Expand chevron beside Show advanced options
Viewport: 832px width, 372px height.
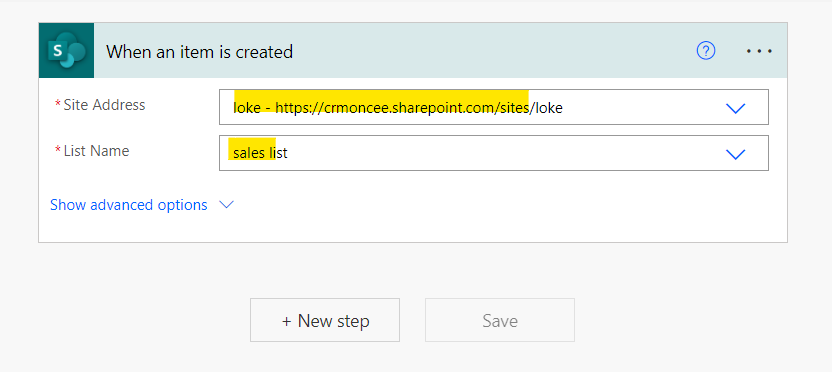227,205
